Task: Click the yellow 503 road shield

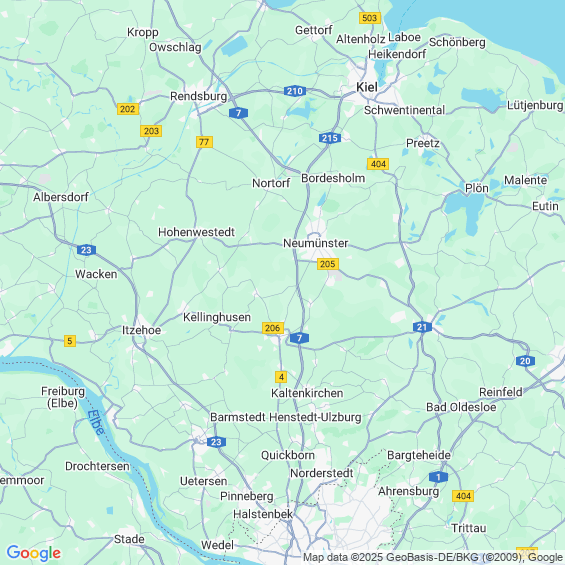Action: (x=370, y=18)
